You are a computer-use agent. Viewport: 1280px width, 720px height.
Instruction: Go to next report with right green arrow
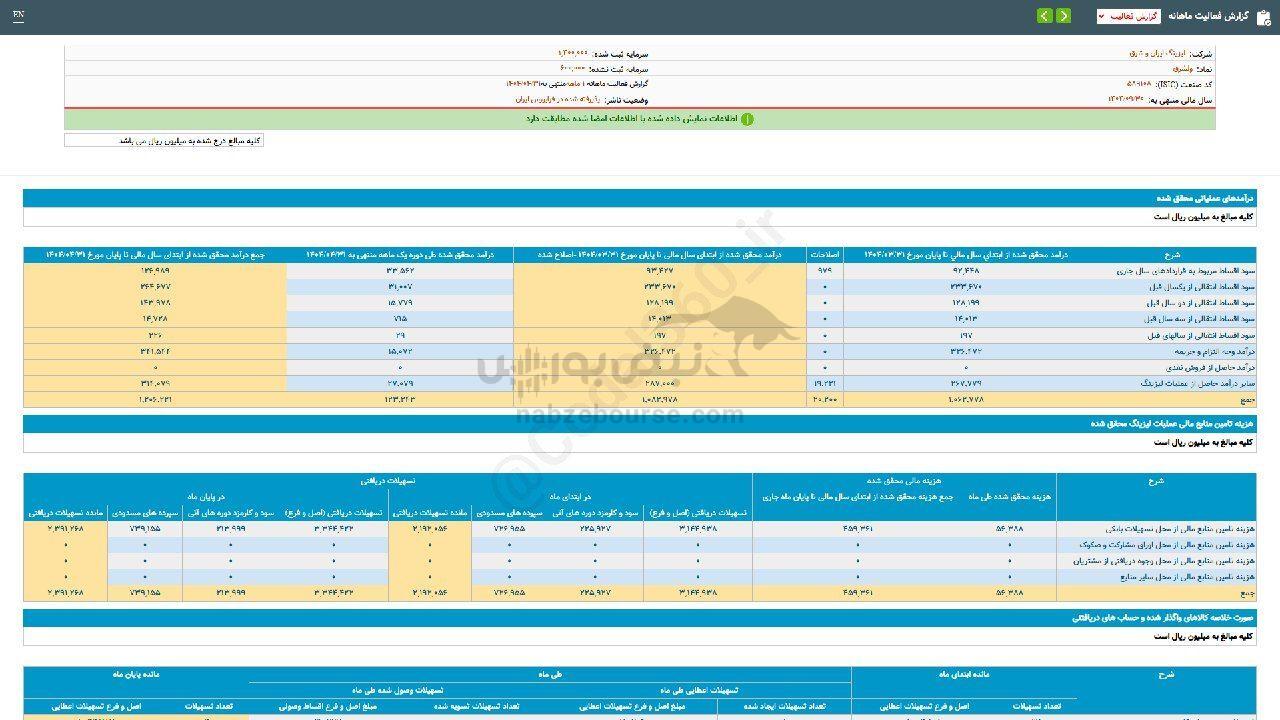click(1063, 16)
